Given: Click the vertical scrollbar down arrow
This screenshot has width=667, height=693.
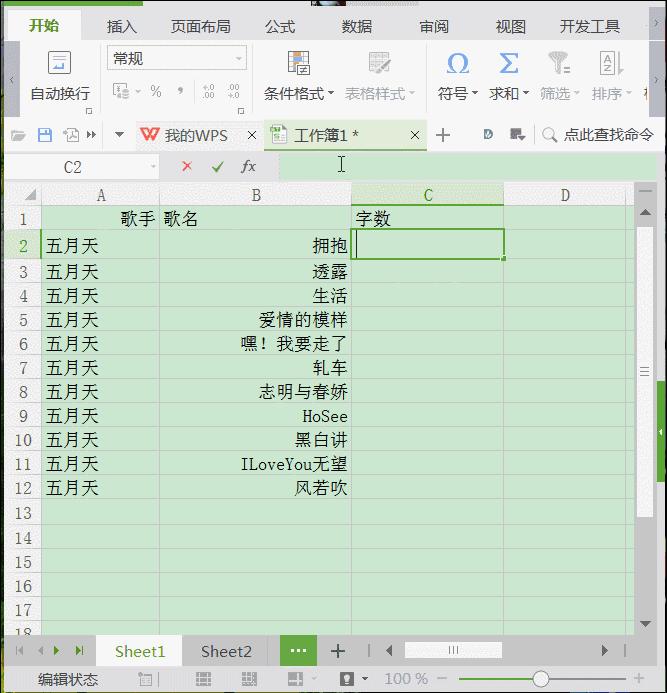Looking at the screenshot, I should coord(645,624).
